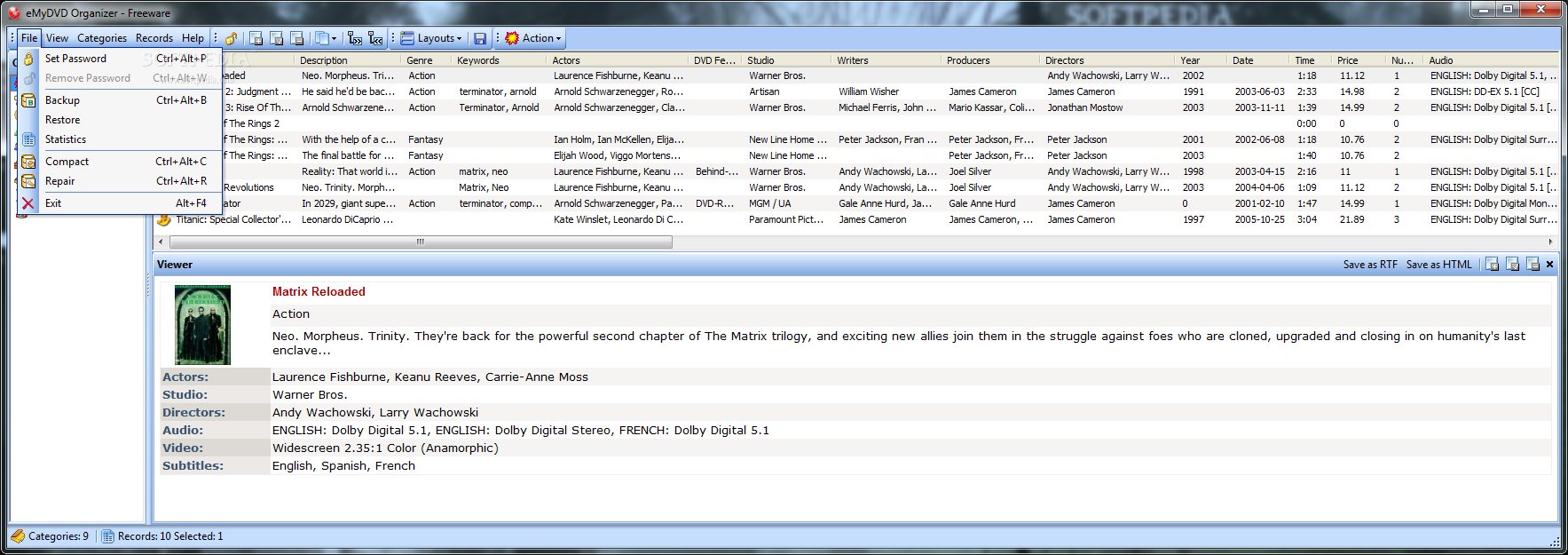1568x555 pixels.
Task: Sort by the Audio column header
Action: pyautogui.click(x=1493, y=60)
